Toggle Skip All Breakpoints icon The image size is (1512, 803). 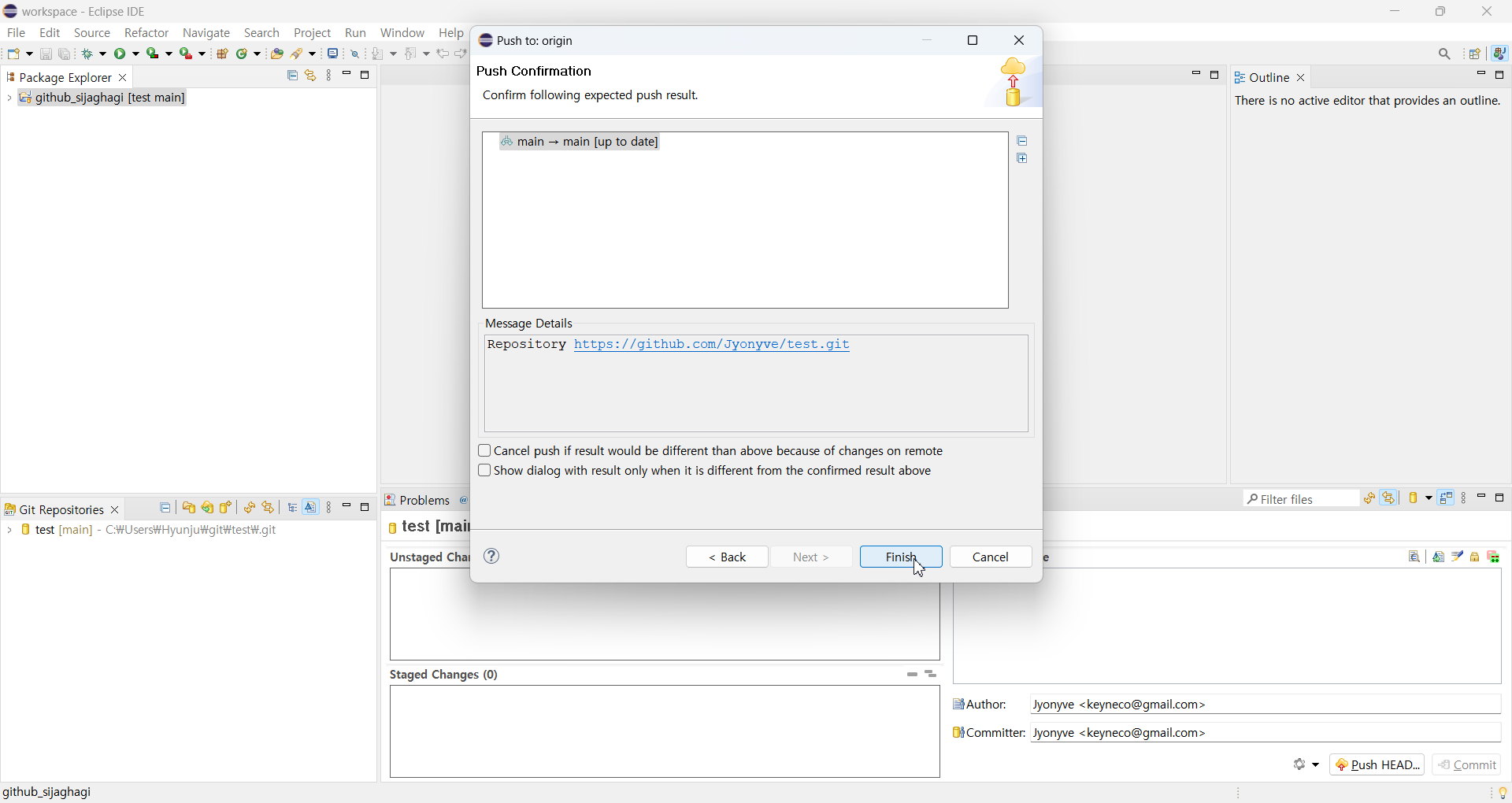coord(356,54)
